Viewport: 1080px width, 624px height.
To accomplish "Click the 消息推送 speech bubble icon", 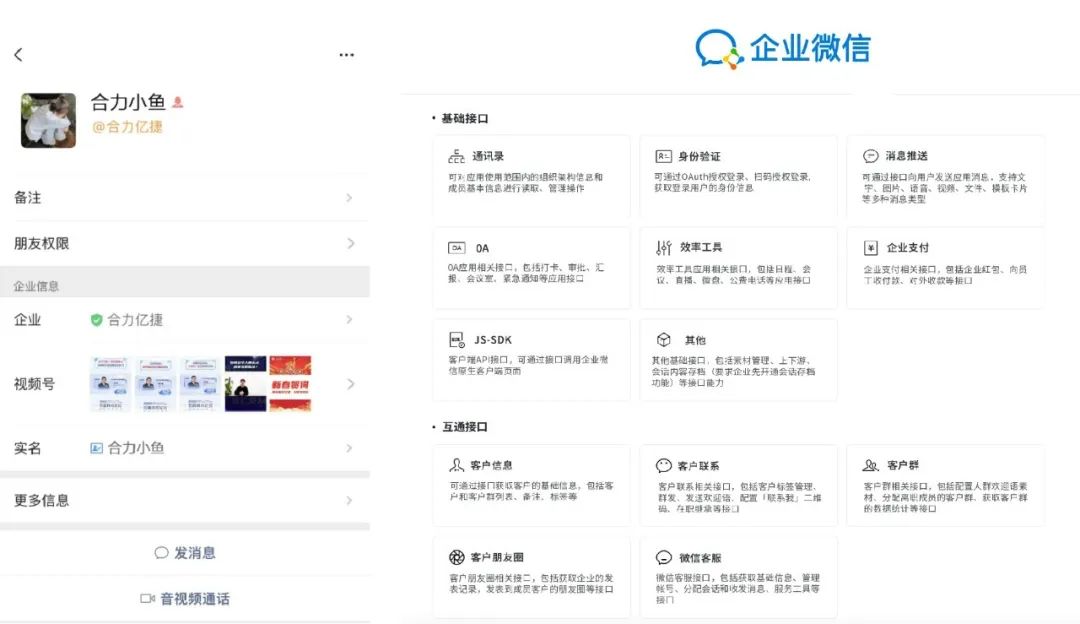I will (871, 156).
